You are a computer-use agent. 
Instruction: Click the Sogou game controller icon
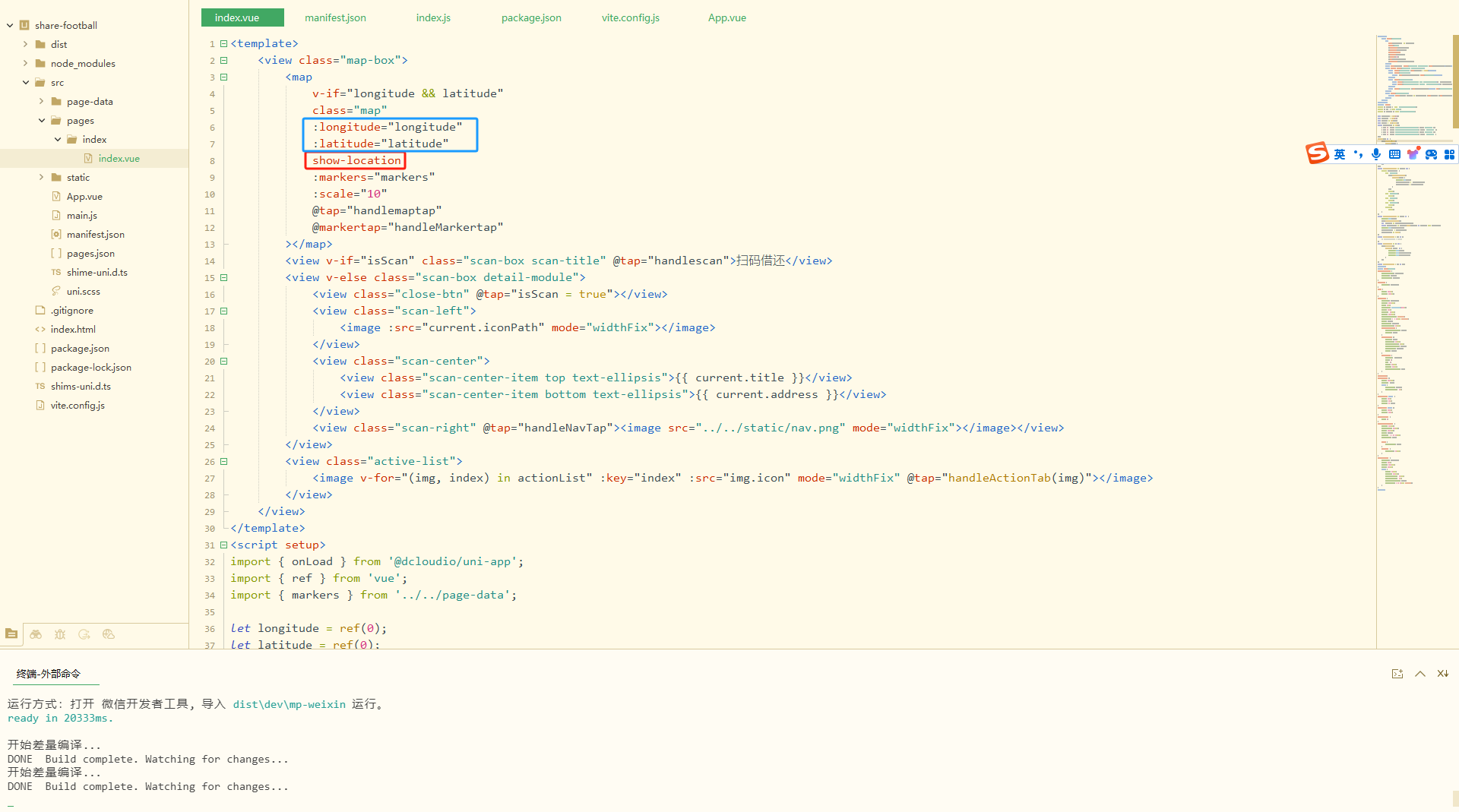[1431, 154]
